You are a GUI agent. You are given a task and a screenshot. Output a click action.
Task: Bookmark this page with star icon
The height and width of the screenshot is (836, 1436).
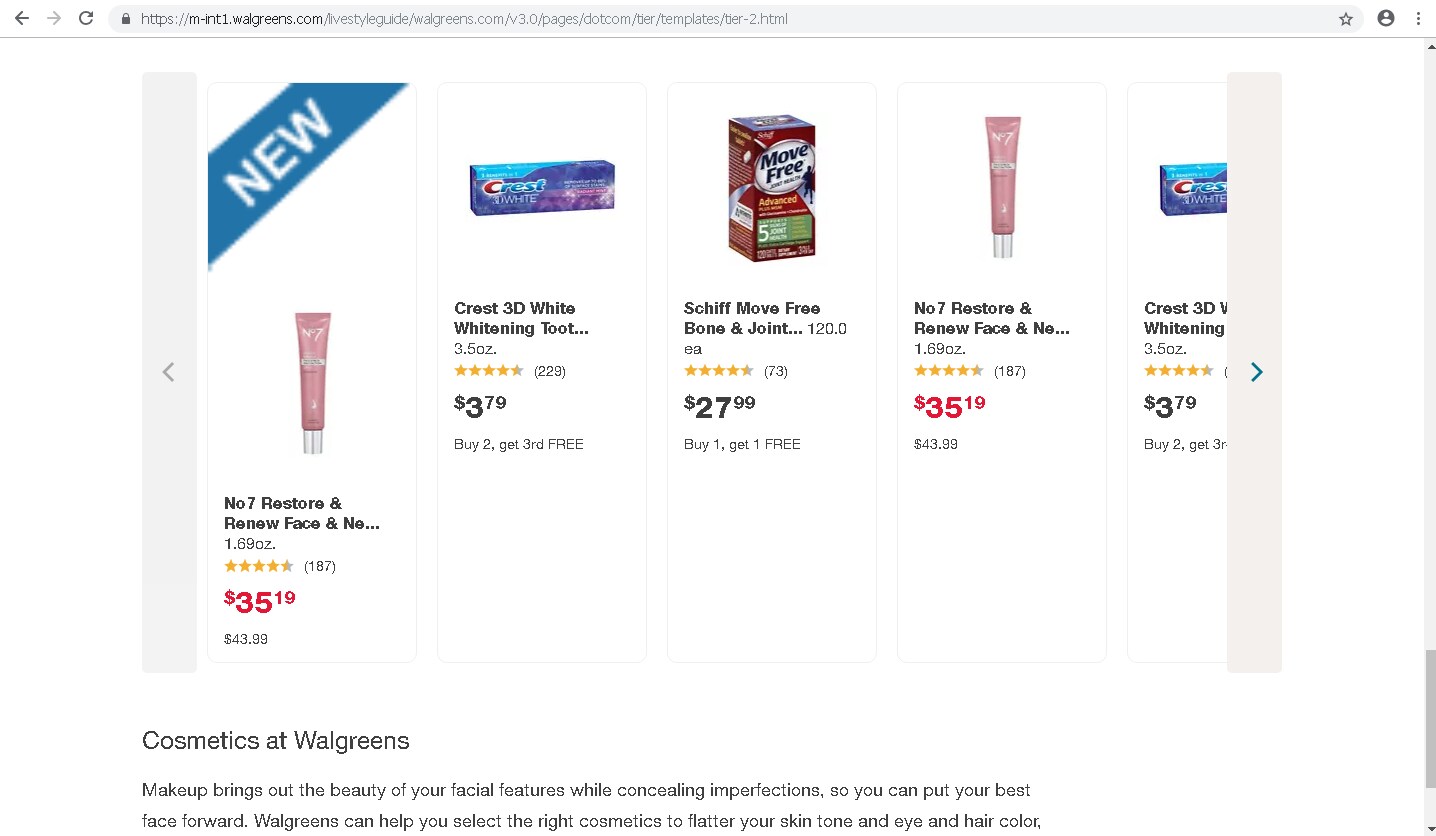1346,18
